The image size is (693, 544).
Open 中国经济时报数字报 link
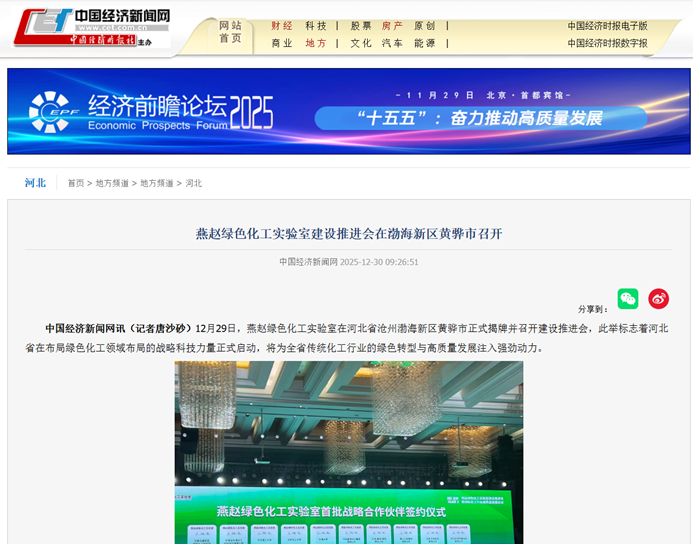[x=607, y=43]
